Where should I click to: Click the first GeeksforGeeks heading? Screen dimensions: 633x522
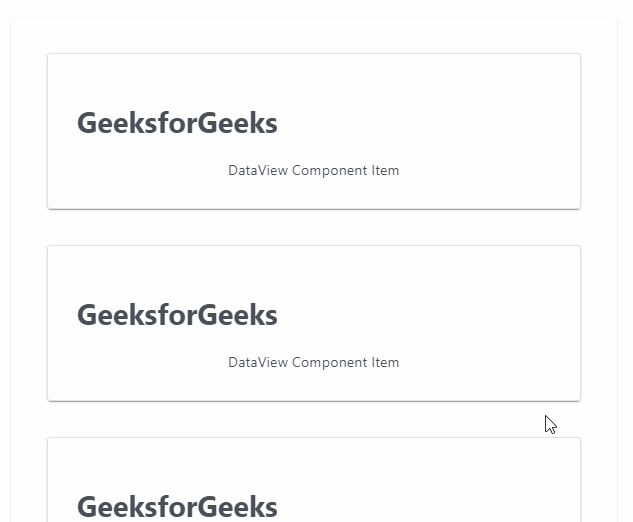pos(177,123)
